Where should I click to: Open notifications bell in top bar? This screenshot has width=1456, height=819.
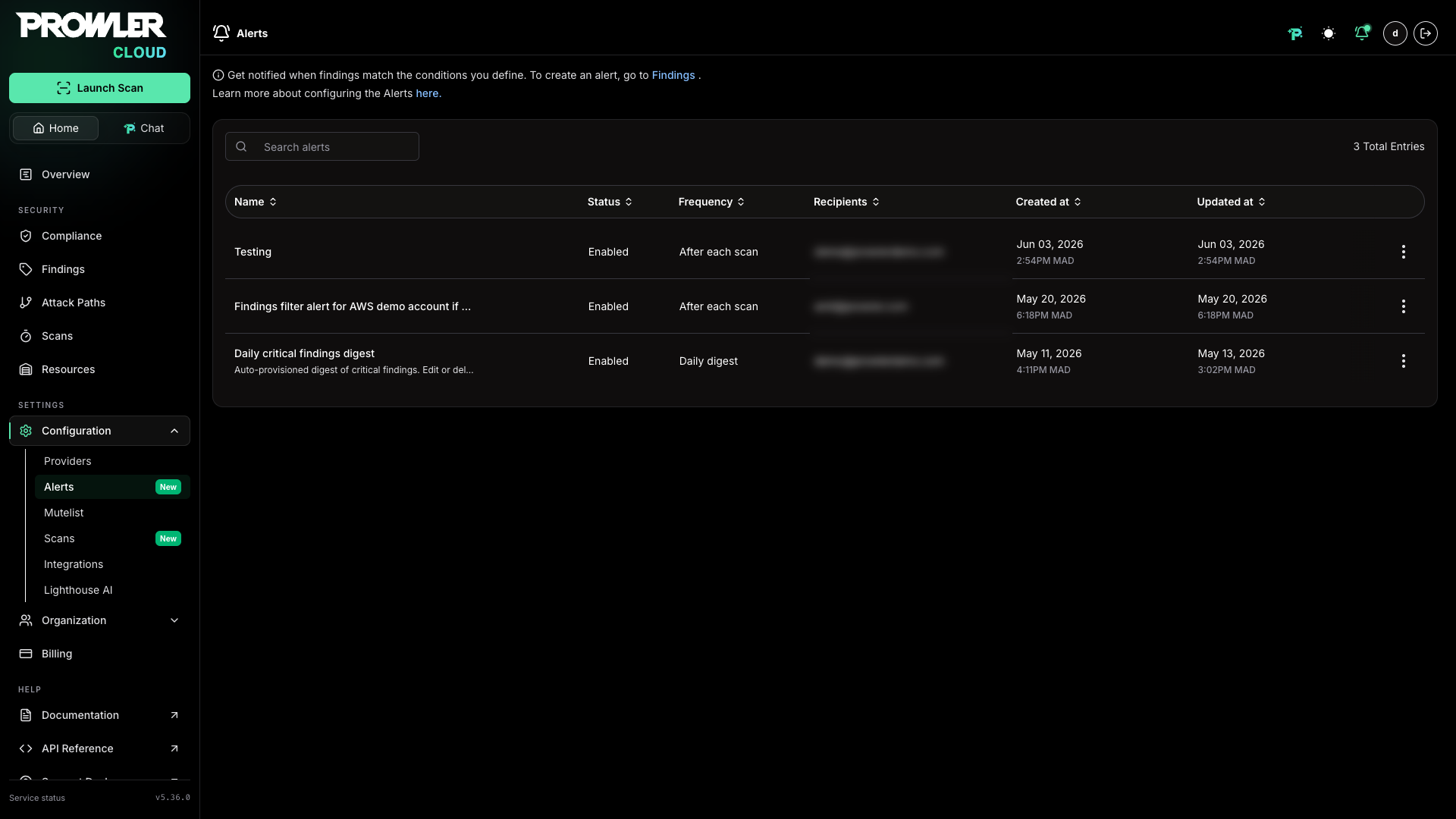1362,33
